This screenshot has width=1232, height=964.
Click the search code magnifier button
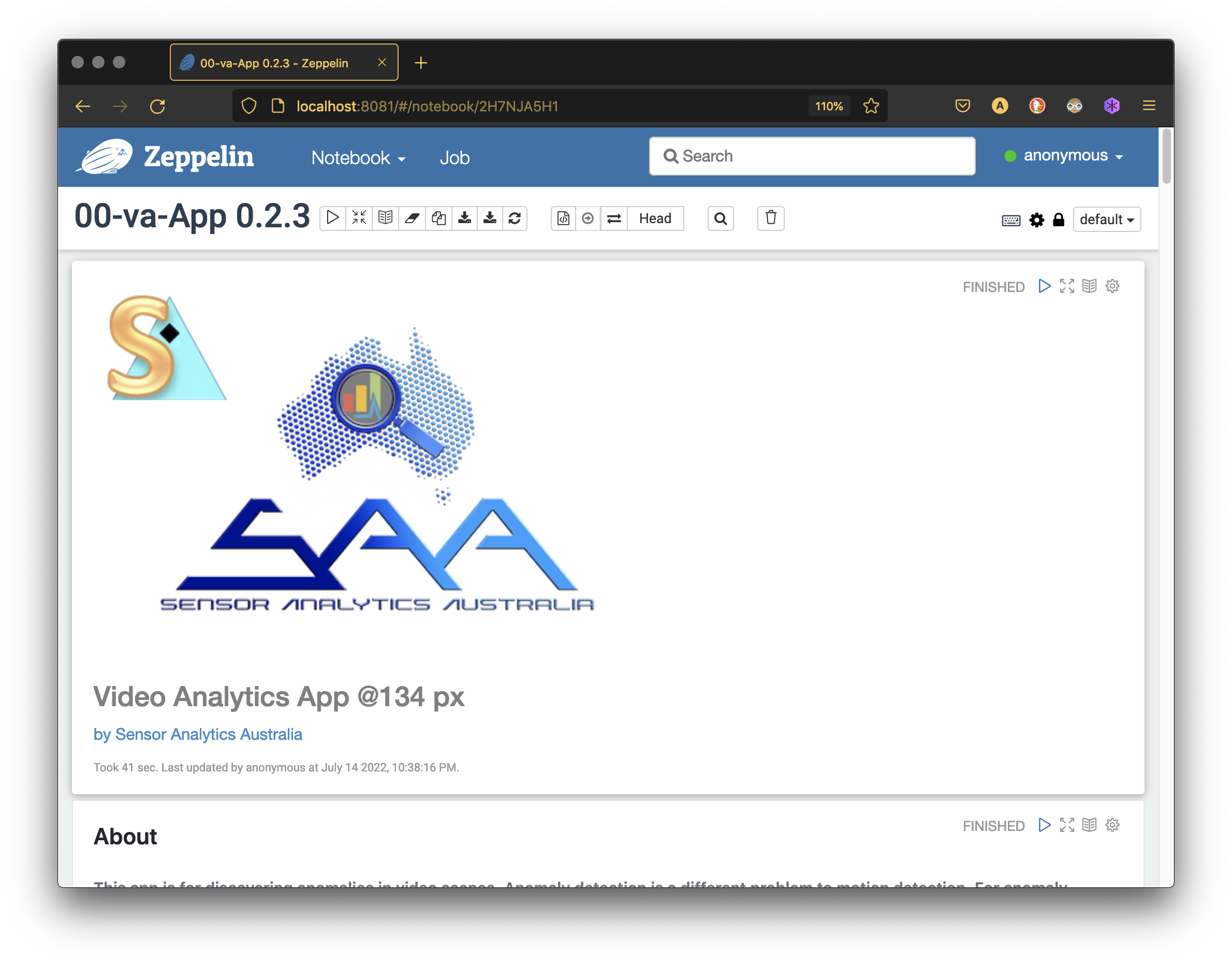tap(720, 218)
